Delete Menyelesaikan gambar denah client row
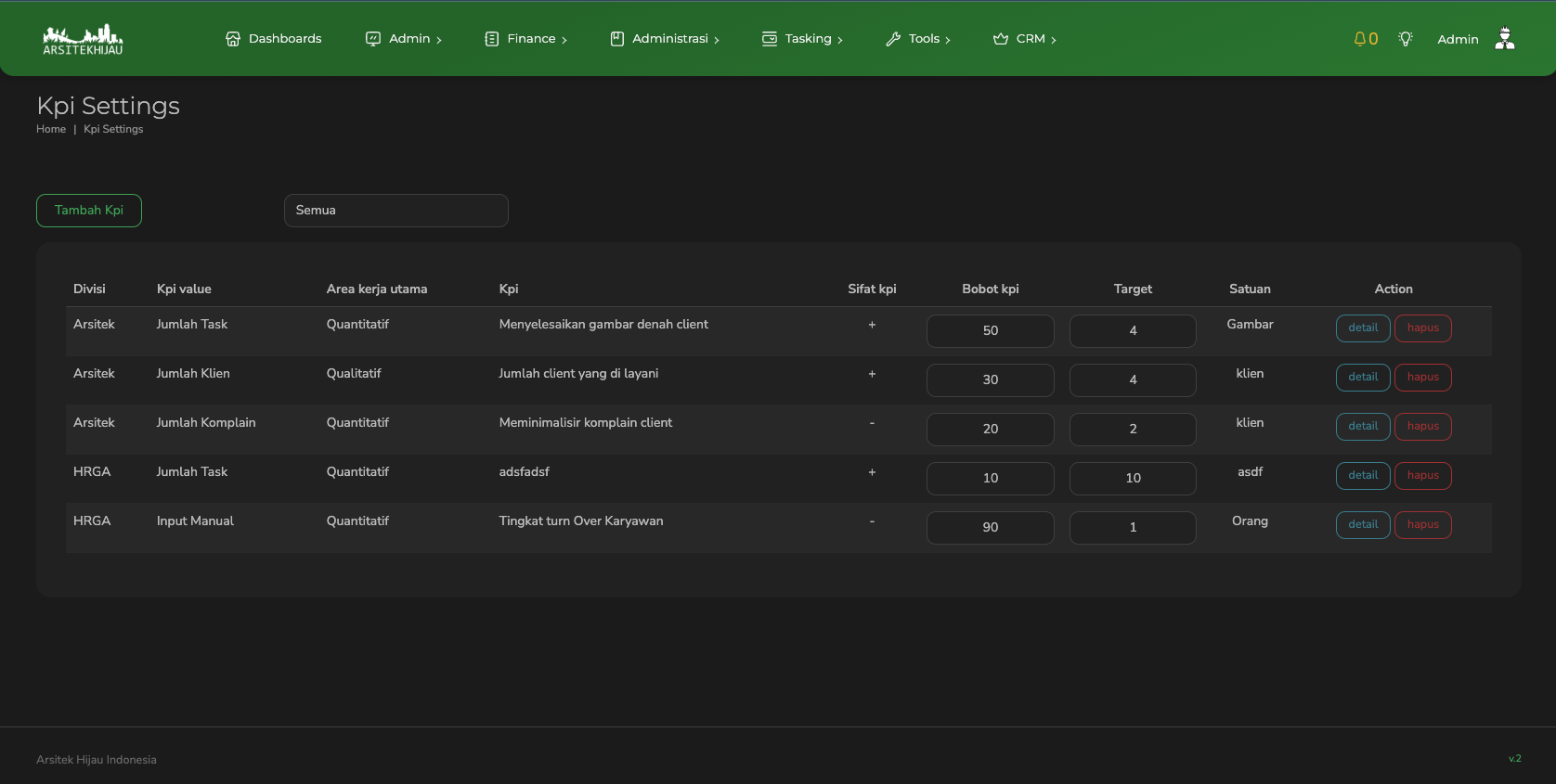The width and height of the screenshot is (1556, 784). 1423,328
